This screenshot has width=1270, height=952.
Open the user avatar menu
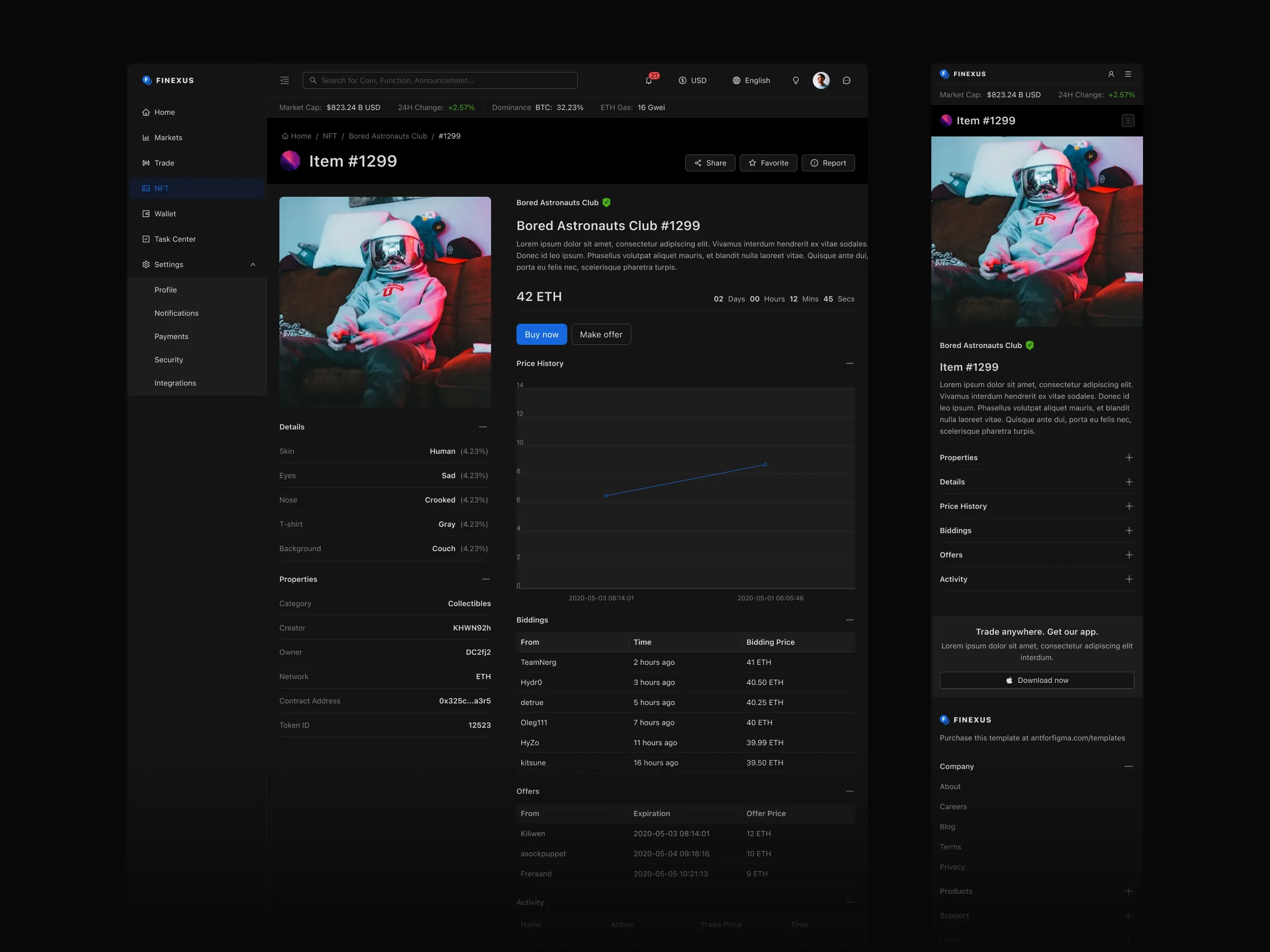tap(821, 80)
